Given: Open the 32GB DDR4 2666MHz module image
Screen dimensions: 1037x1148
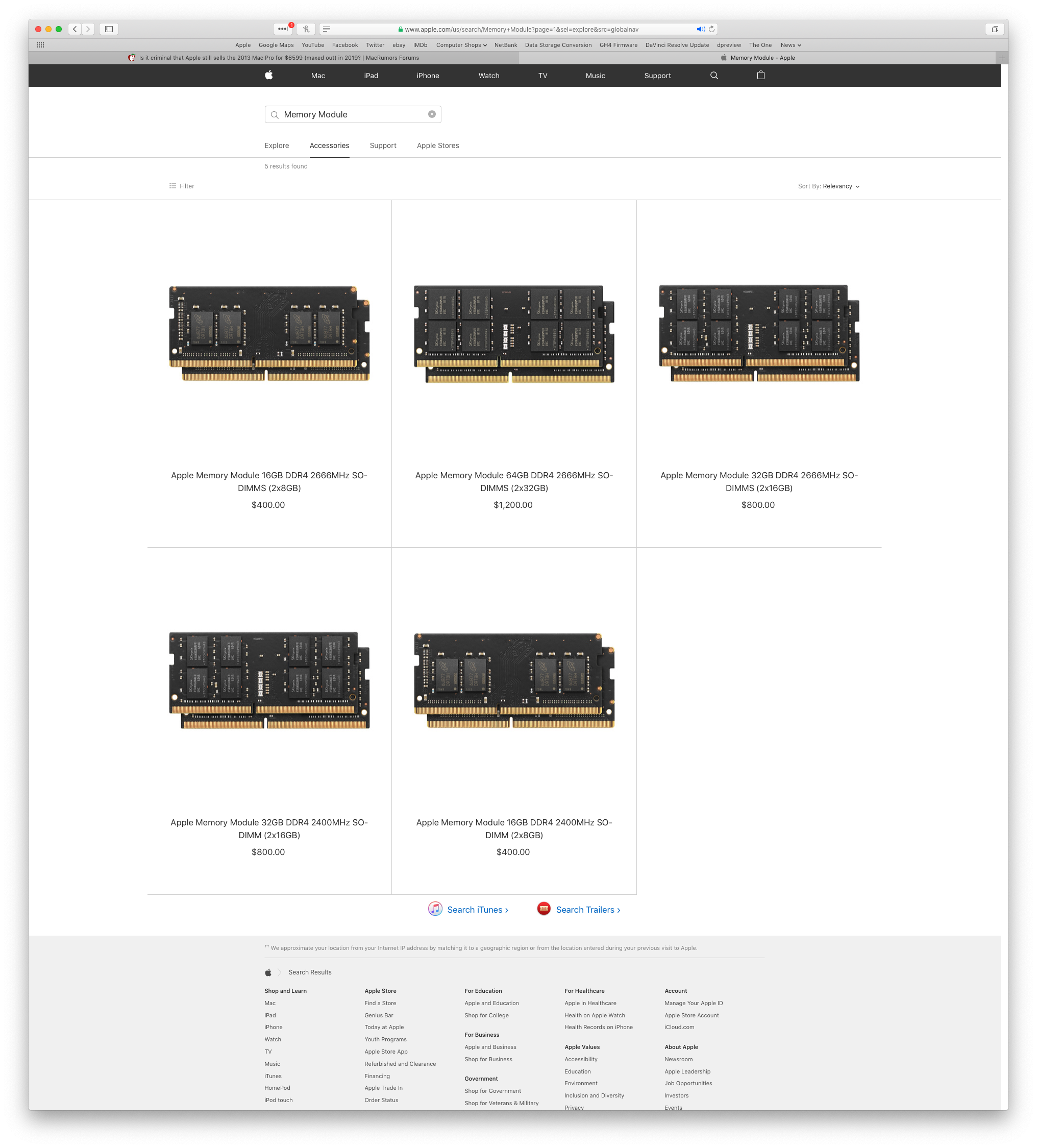Looking at the screenshot, I should click(759, 333).
